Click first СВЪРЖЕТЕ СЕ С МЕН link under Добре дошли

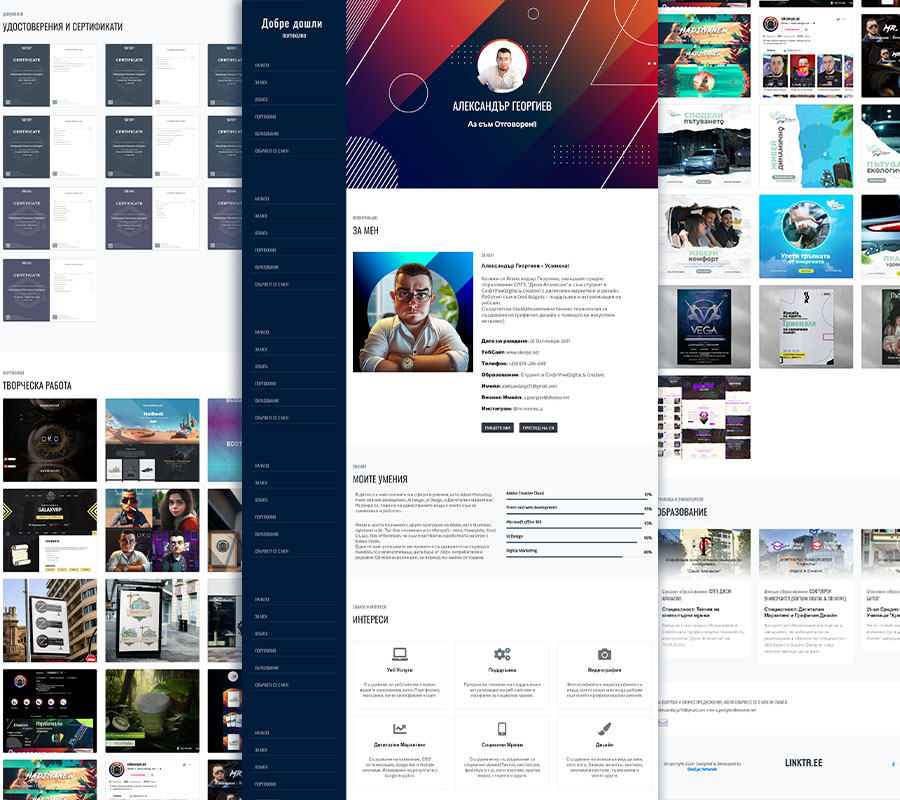point(271,151)
